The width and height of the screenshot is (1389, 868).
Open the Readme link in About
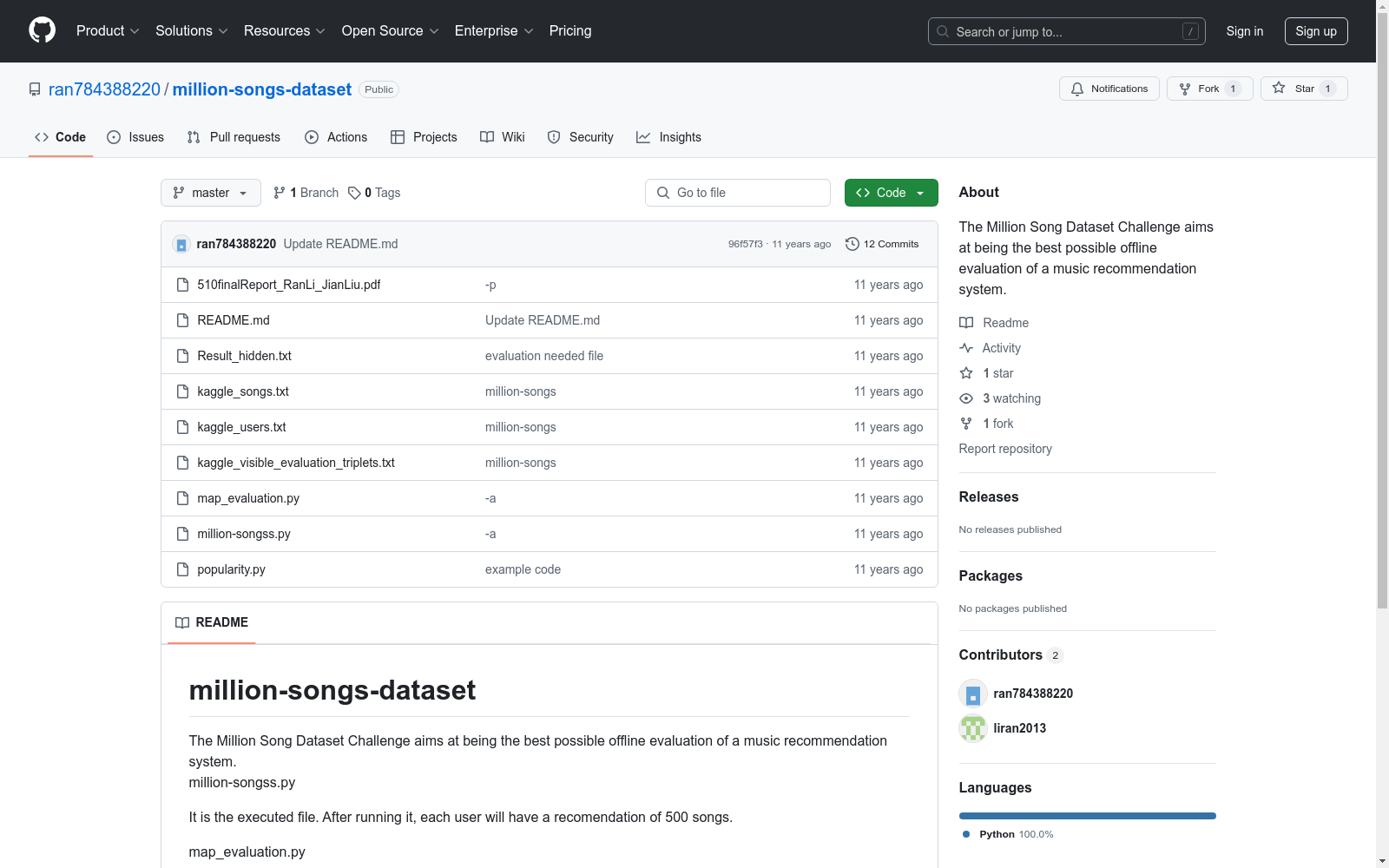point(994,323)
